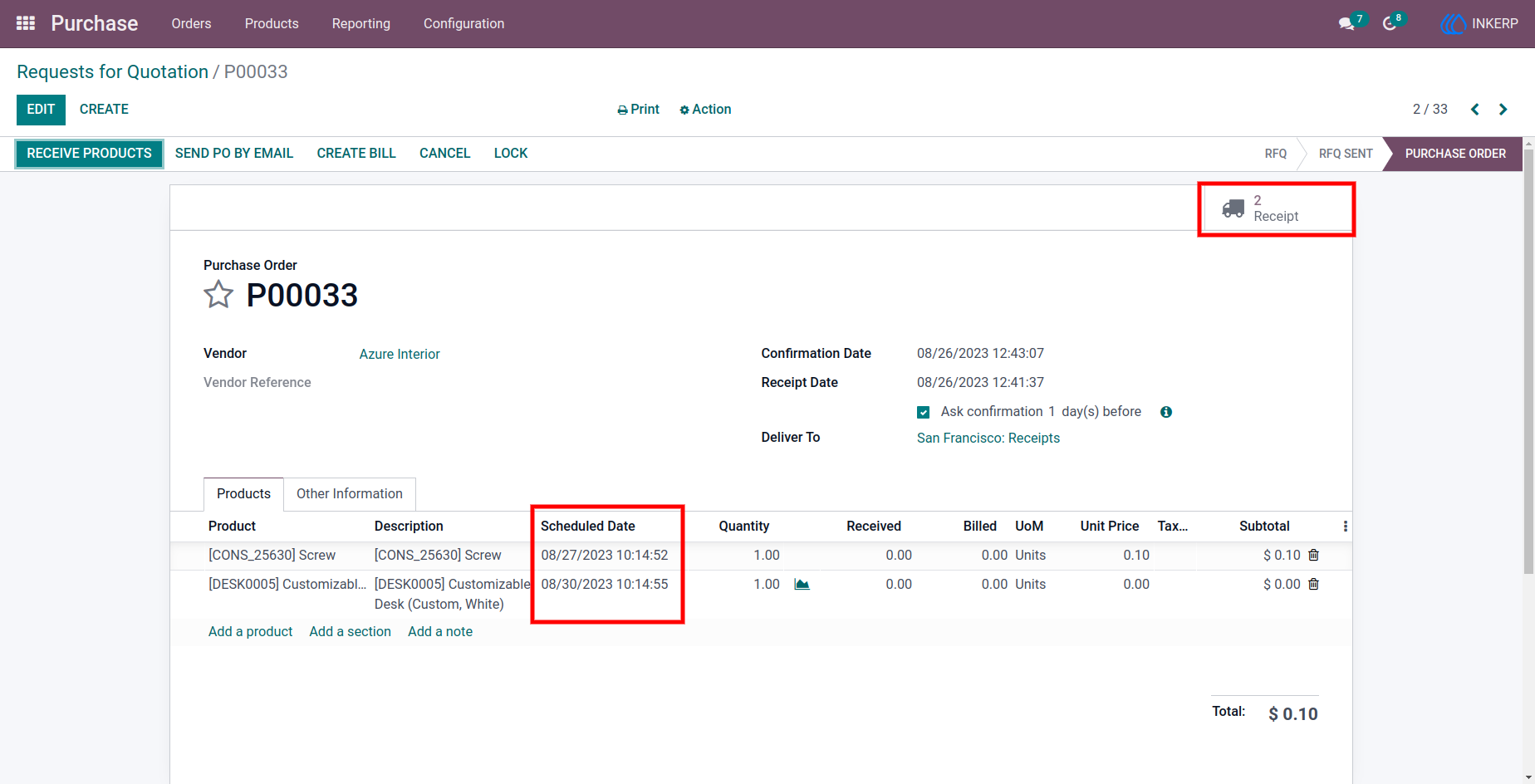Delete the Screw order line
This screenshot has height=784, width=1535.
click(x=1313, y=555)
